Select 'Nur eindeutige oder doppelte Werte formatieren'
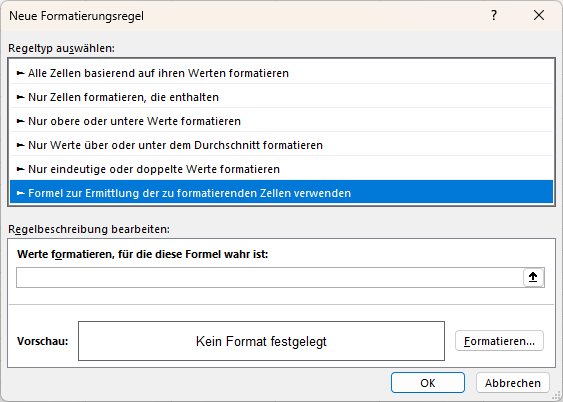Viewport: 563px width, 402px height. pos(282,169)
